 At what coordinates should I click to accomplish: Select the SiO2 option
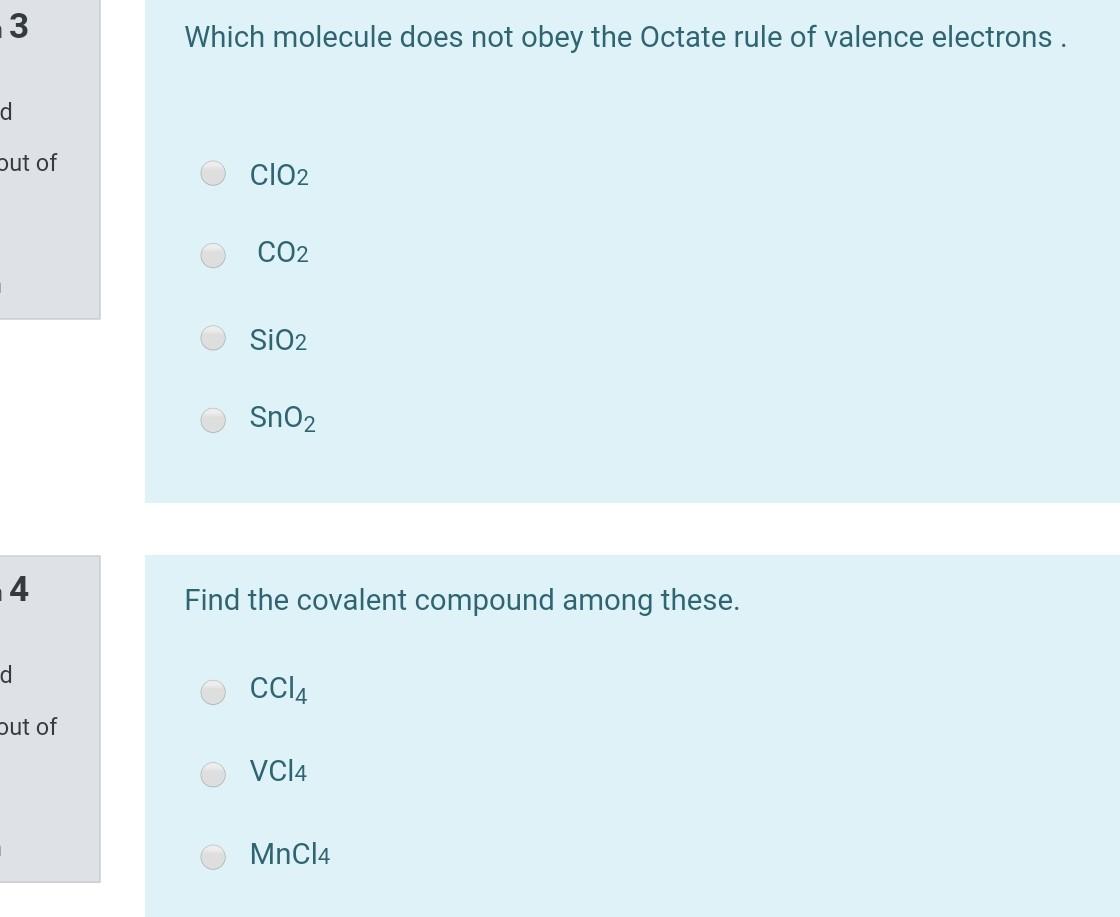211,338
